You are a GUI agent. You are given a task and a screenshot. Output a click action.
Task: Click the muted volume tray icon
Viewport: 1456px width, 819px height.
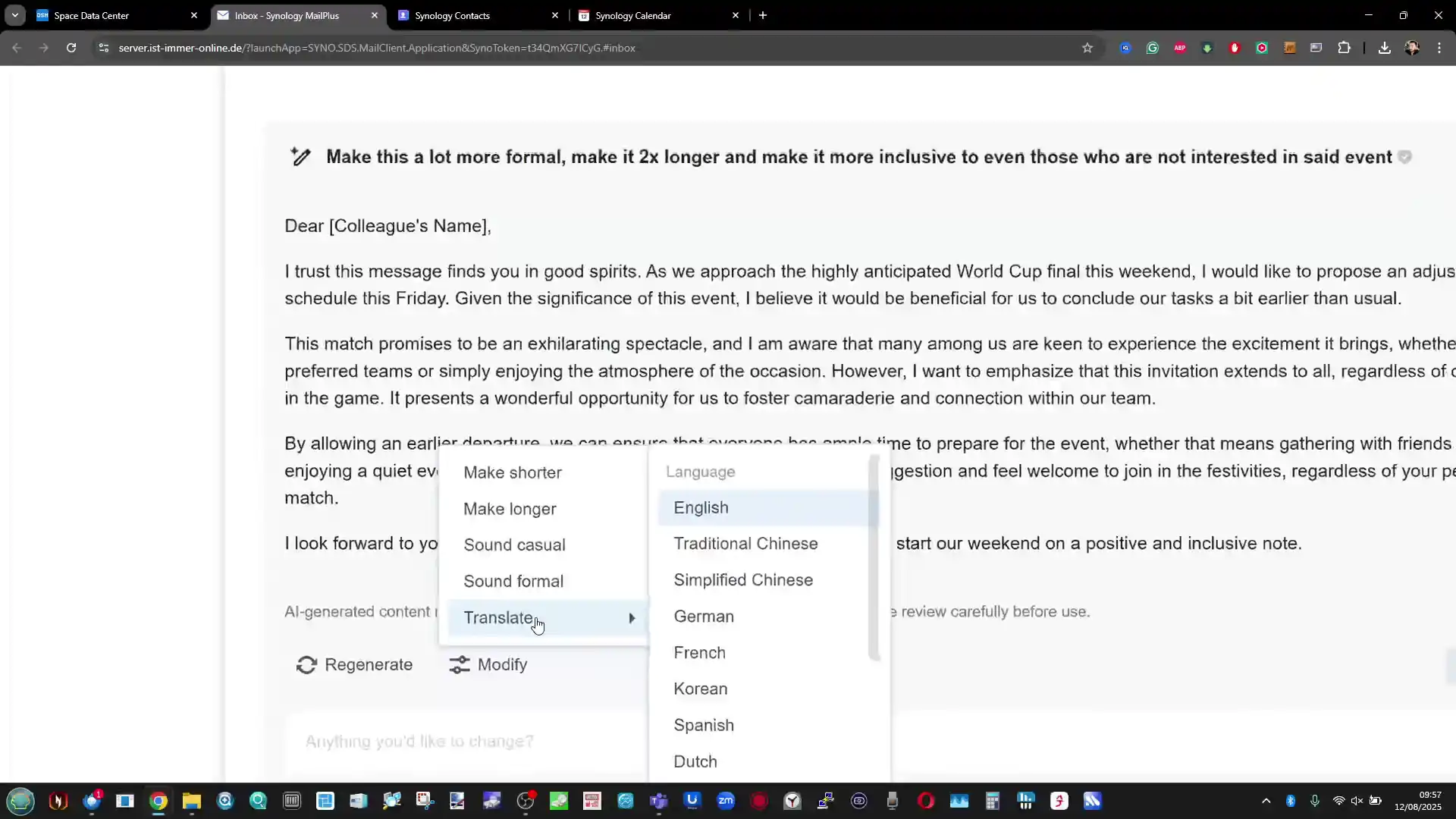(1357, 801)
